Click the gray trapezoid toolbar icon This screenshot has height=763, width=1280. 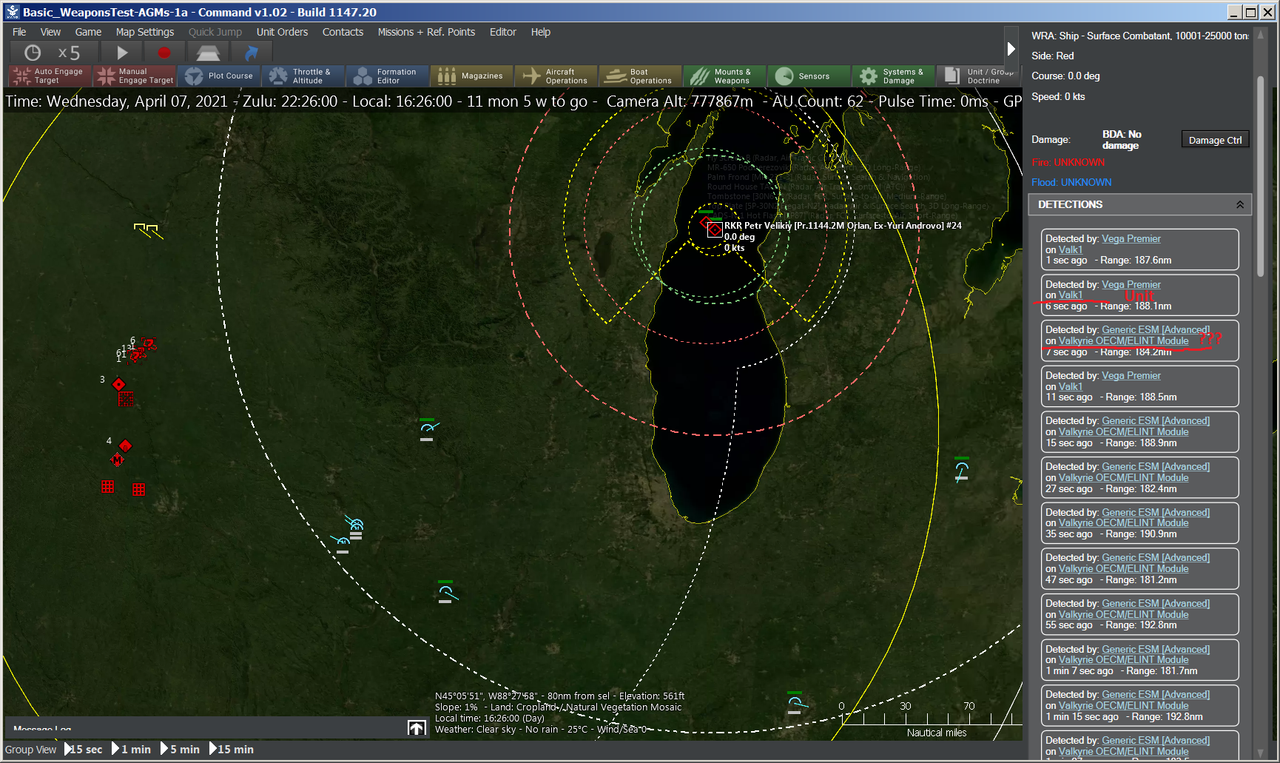(208, 53)
